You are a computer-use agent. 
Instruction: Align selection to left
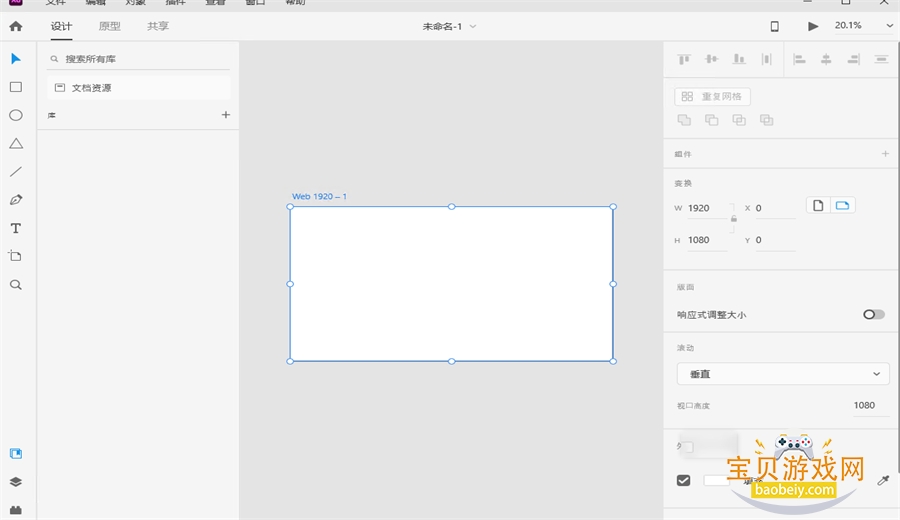799,59
